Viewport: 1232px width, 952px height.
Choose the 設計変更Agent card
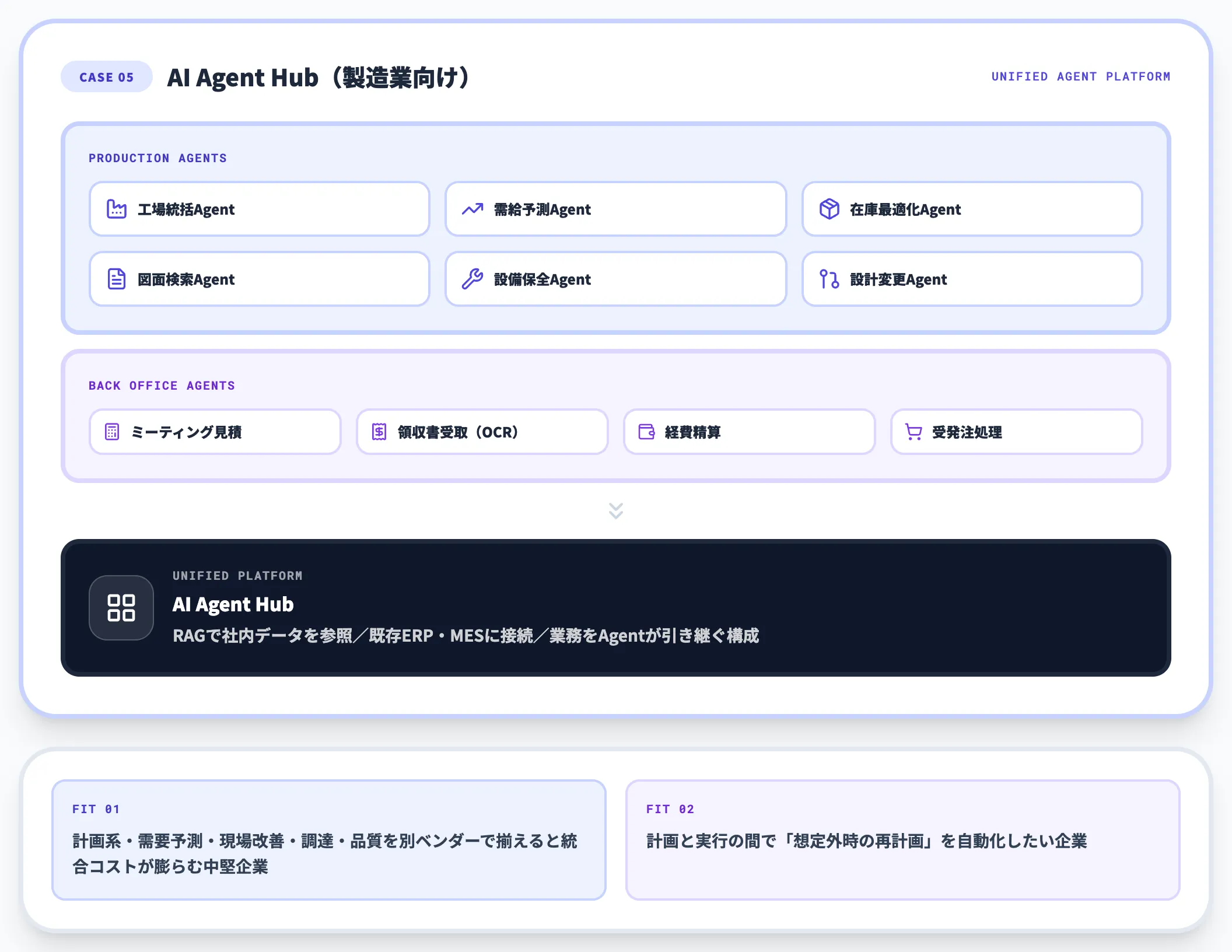point(972,279)
